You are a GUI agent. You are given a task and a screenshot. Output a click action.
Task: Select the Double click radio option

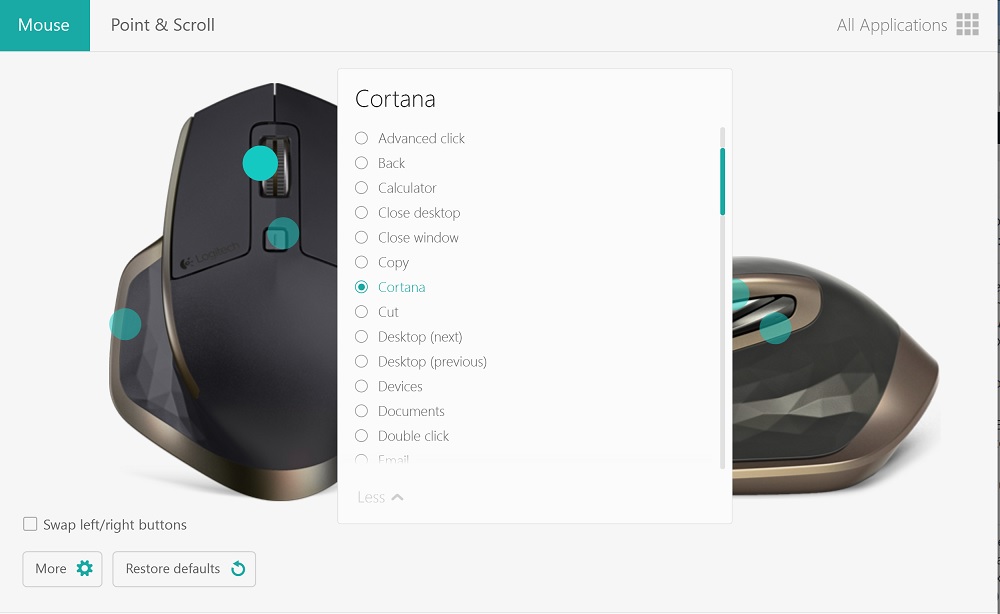click(x=361, y=435)
